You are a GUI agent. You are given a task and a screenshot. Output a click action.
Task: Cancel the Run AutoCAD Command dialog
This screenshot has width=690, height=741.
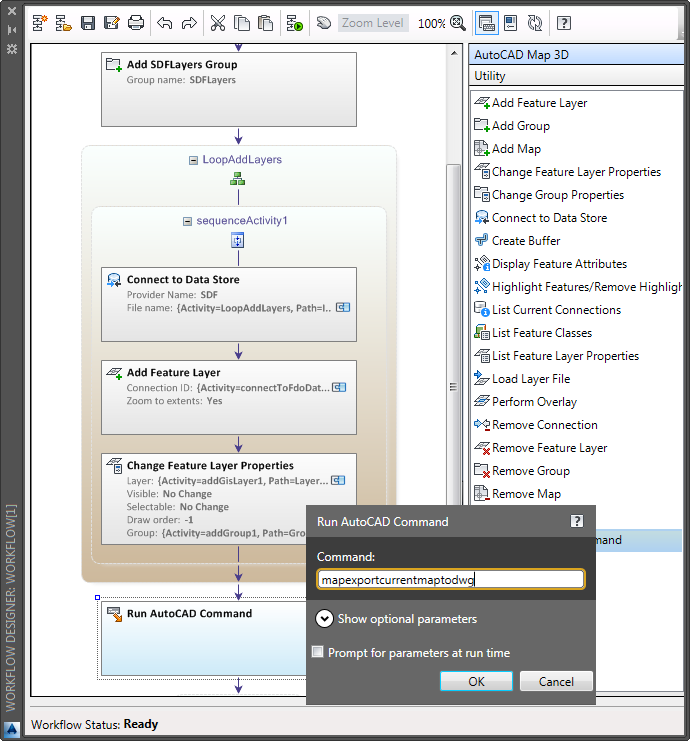tap(556, 681)
